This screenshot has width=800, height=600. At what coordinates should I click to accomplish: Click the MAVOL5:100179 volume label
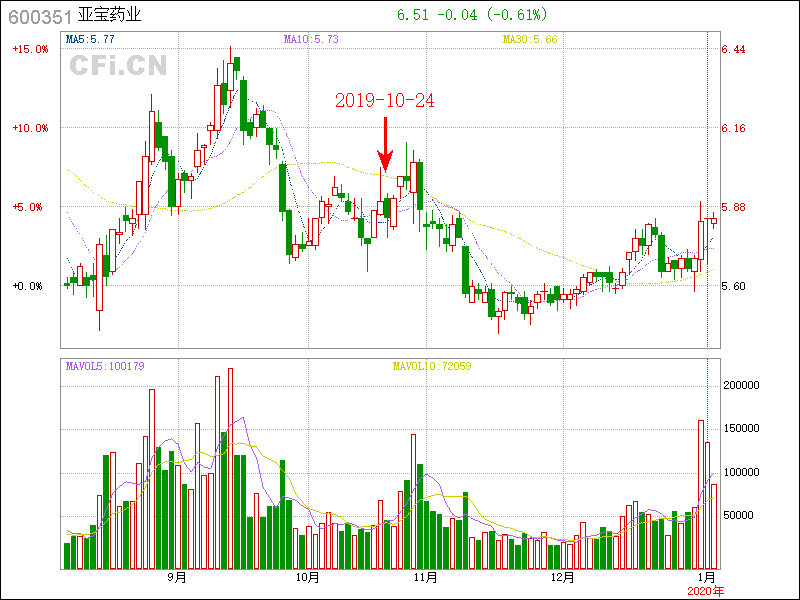104,366
